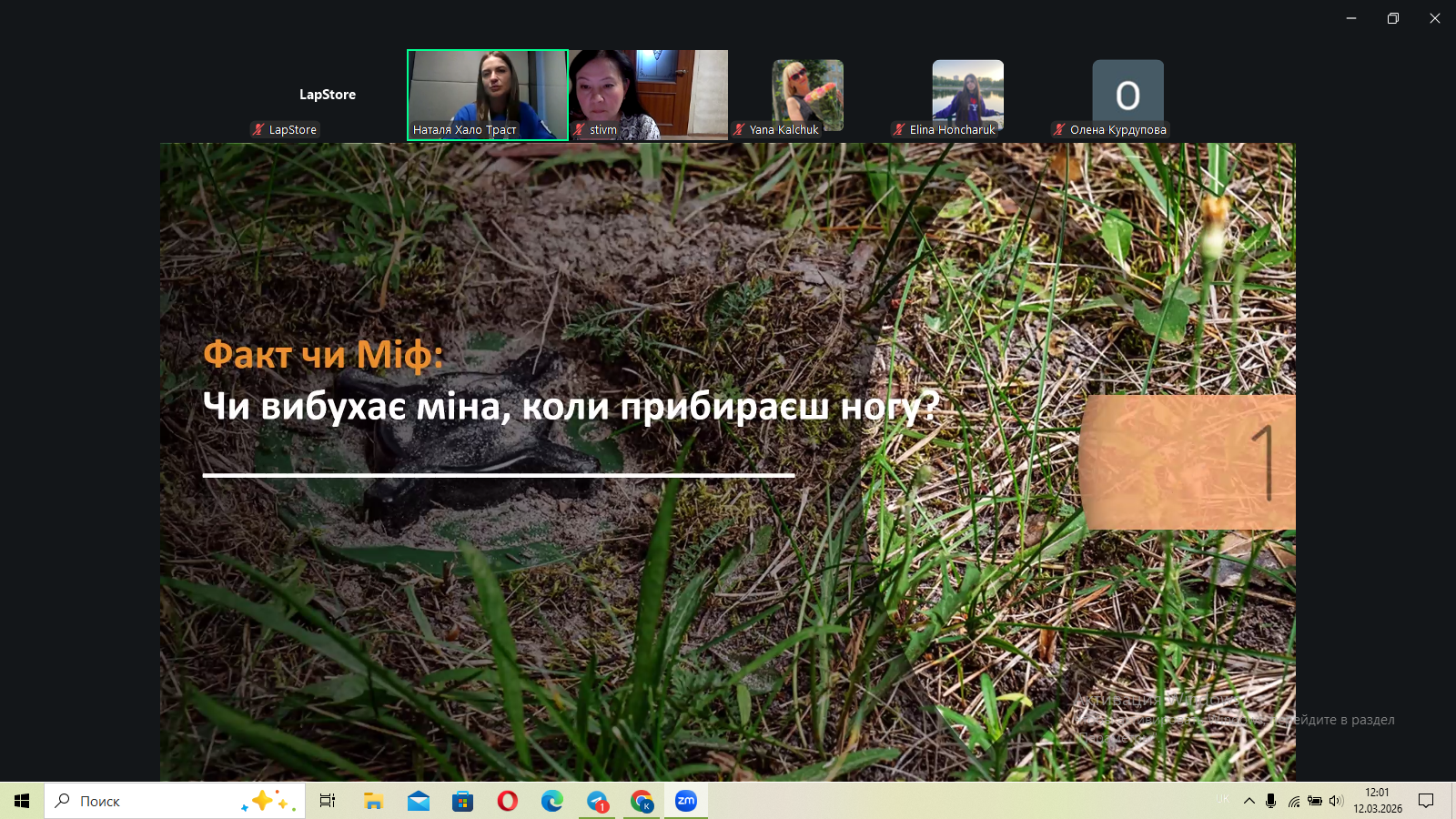
Task: Open Zoom from the taskbar
Action: [x=686, y=801]
